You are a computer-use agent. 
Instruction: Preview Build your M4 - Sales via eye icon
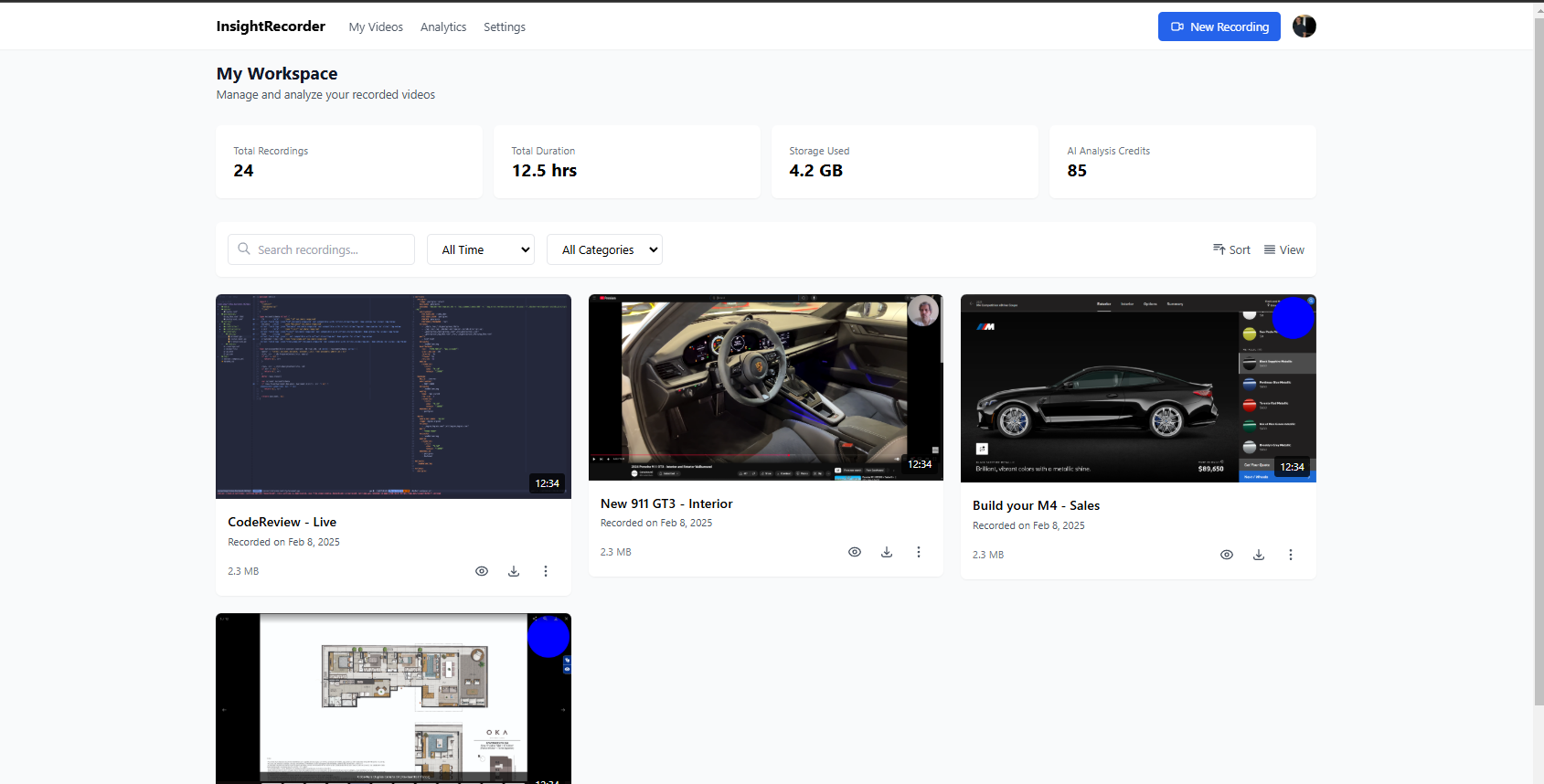click(1227, 555)
